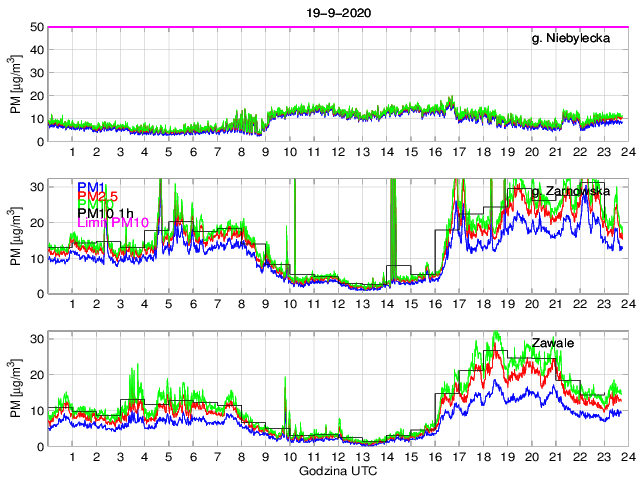Viewport: 640px width, 480px height.
Task: Click hour 5 tick below Zarnowska chart
Action: (x=169, y=304)
